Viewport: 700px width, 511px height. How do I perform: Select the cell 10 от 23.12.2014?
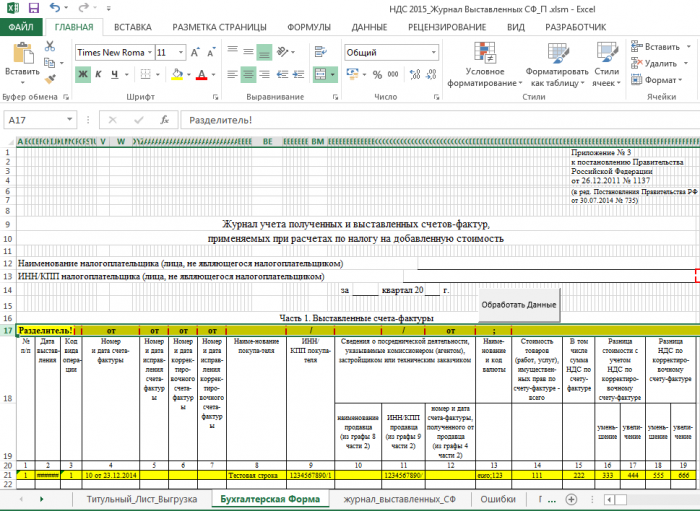click(x=111, y=475)
